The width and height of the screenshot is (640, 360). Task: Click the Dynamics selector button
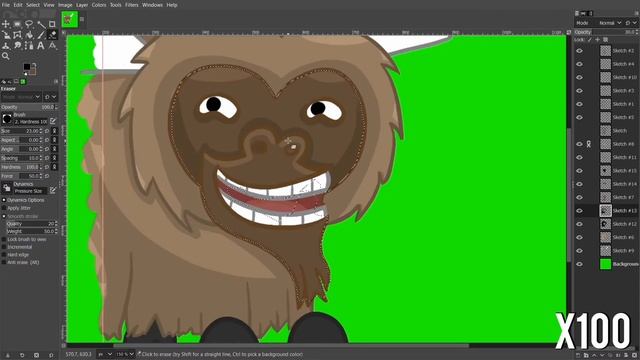(7, 188)
